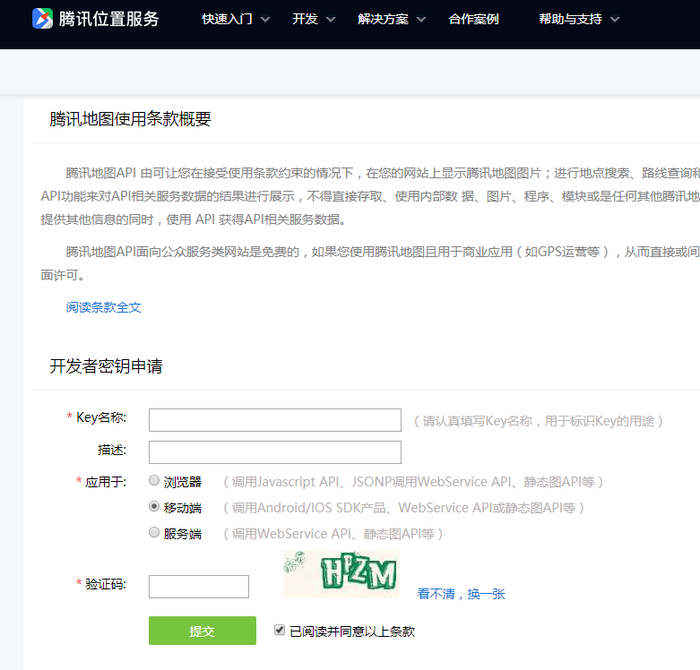Submit the form with 提交 button
This screenshot has width=700, height=670.
202,630
